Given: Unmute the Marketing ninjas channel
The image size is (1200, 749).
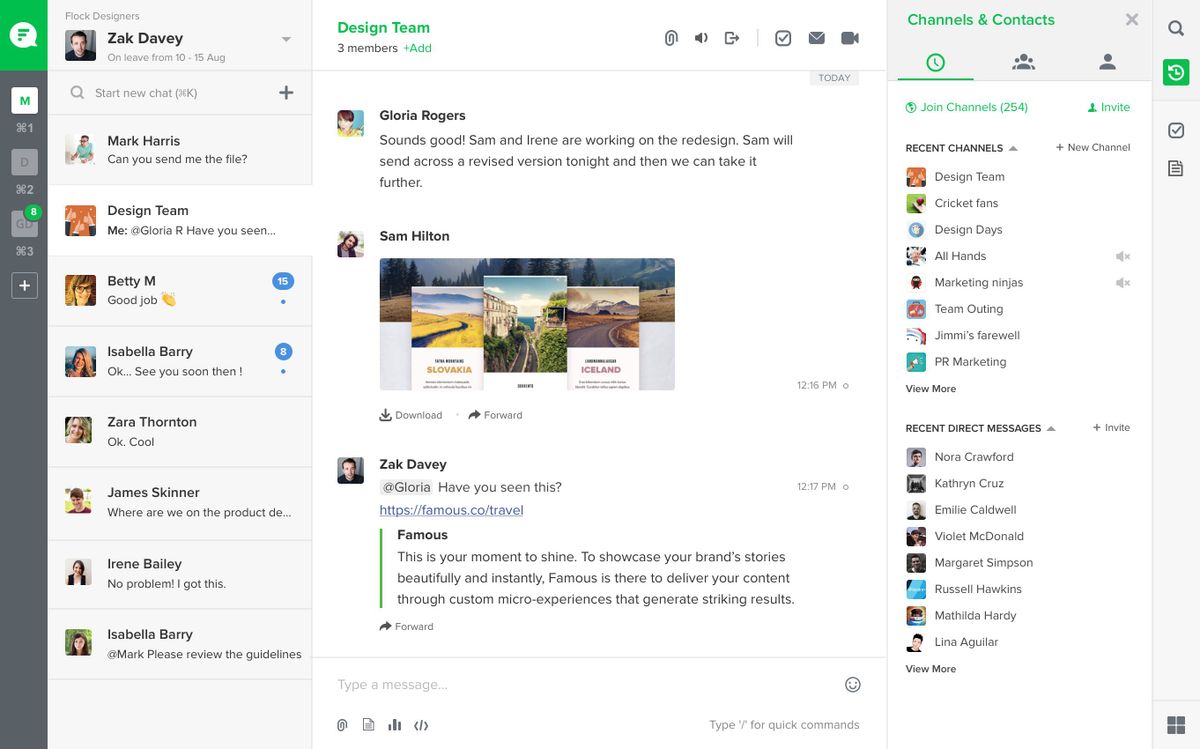Looking at the screenshot, I should coord(1123,282).
